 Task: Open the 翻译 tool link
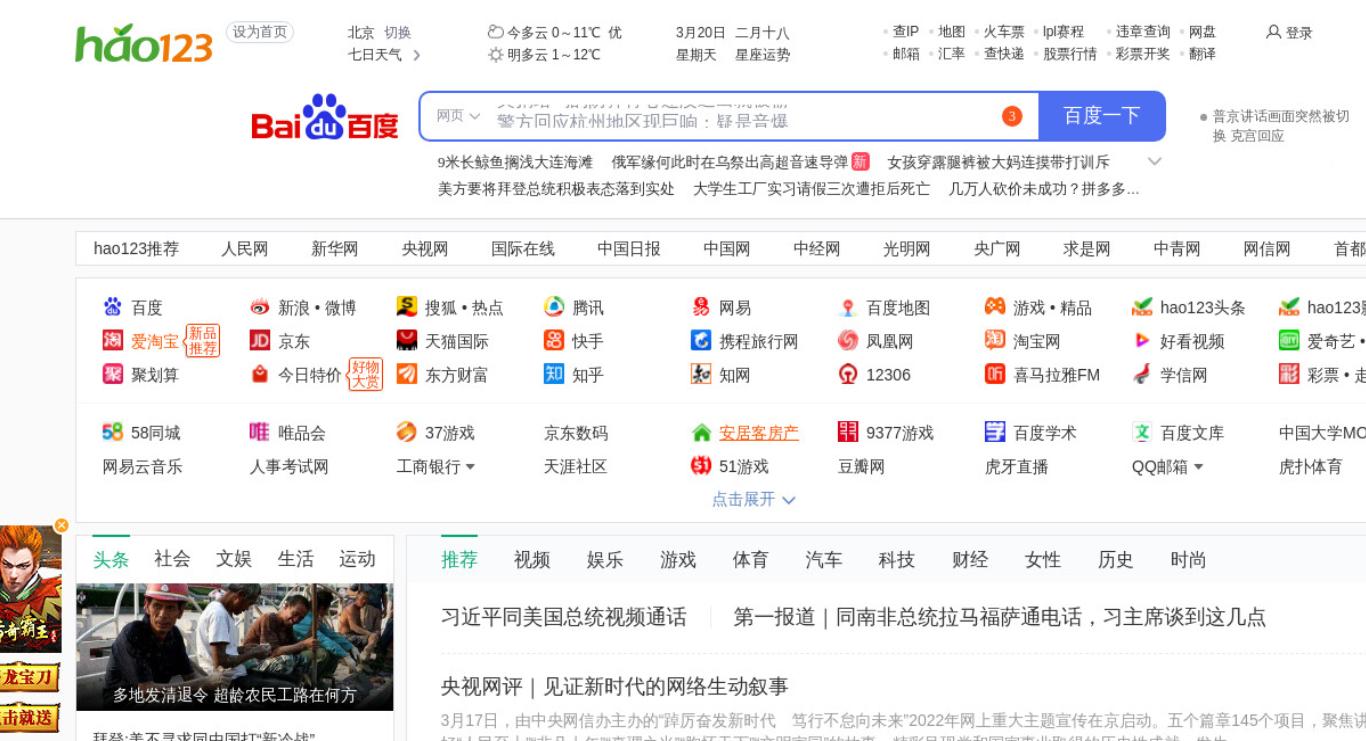pyautogui.click(x=1203, y=54)
